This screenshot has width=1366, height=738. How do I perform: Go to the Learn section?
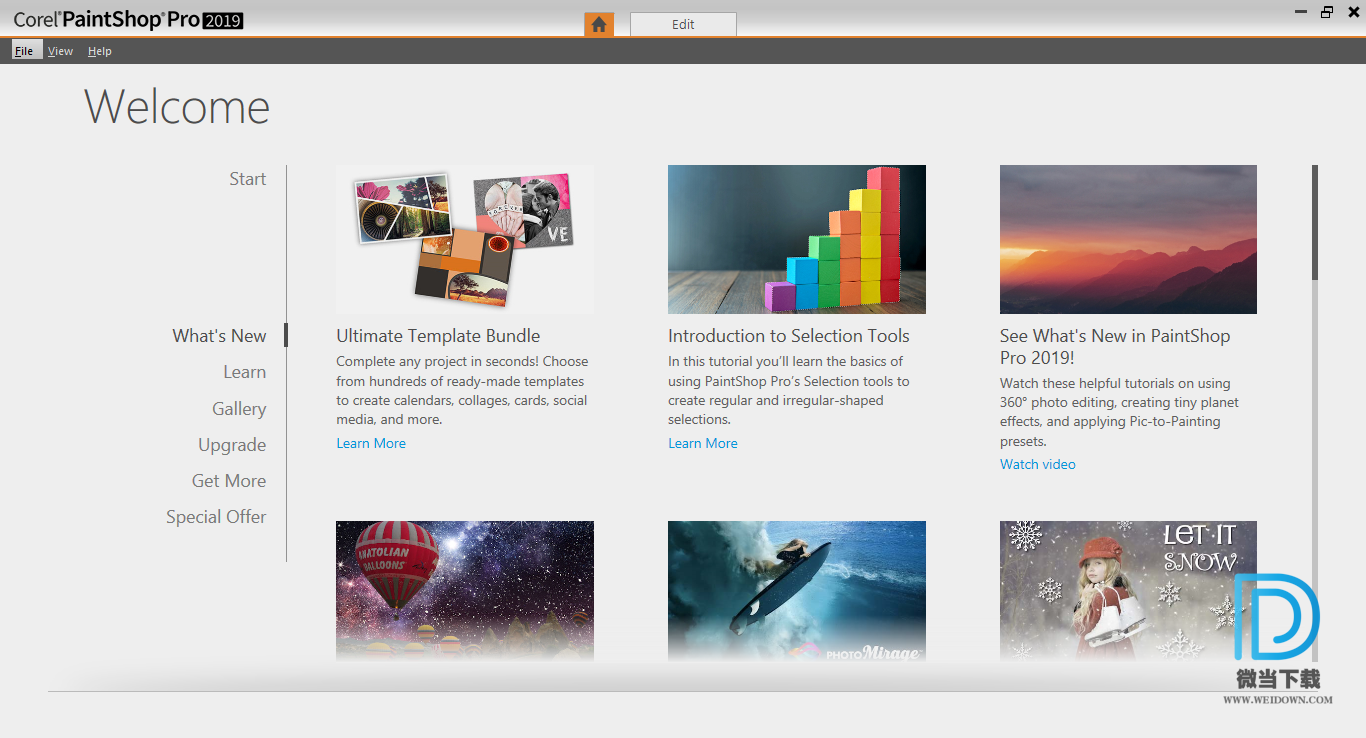click(244, 372)
